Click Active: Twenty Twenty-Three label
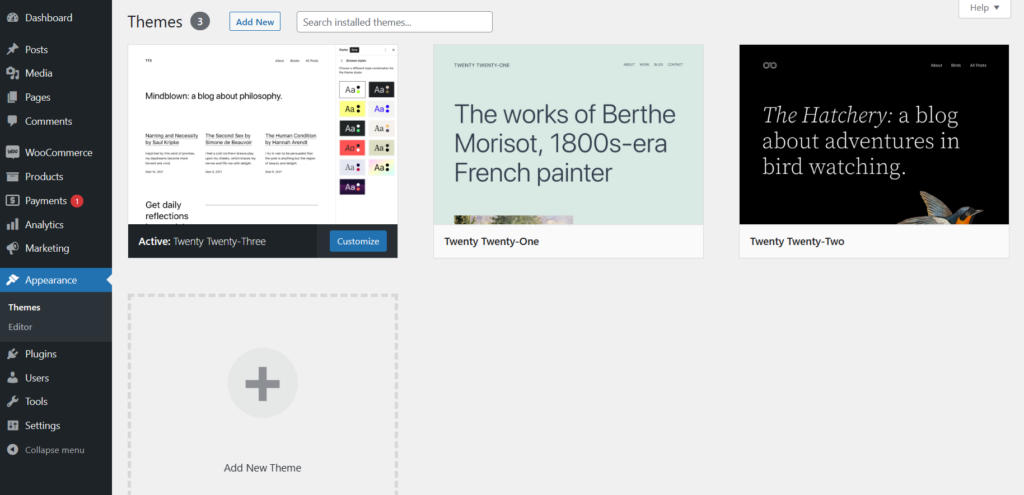Image resolution: width=1024 pixels, height=495 pixels. point(202,242)
